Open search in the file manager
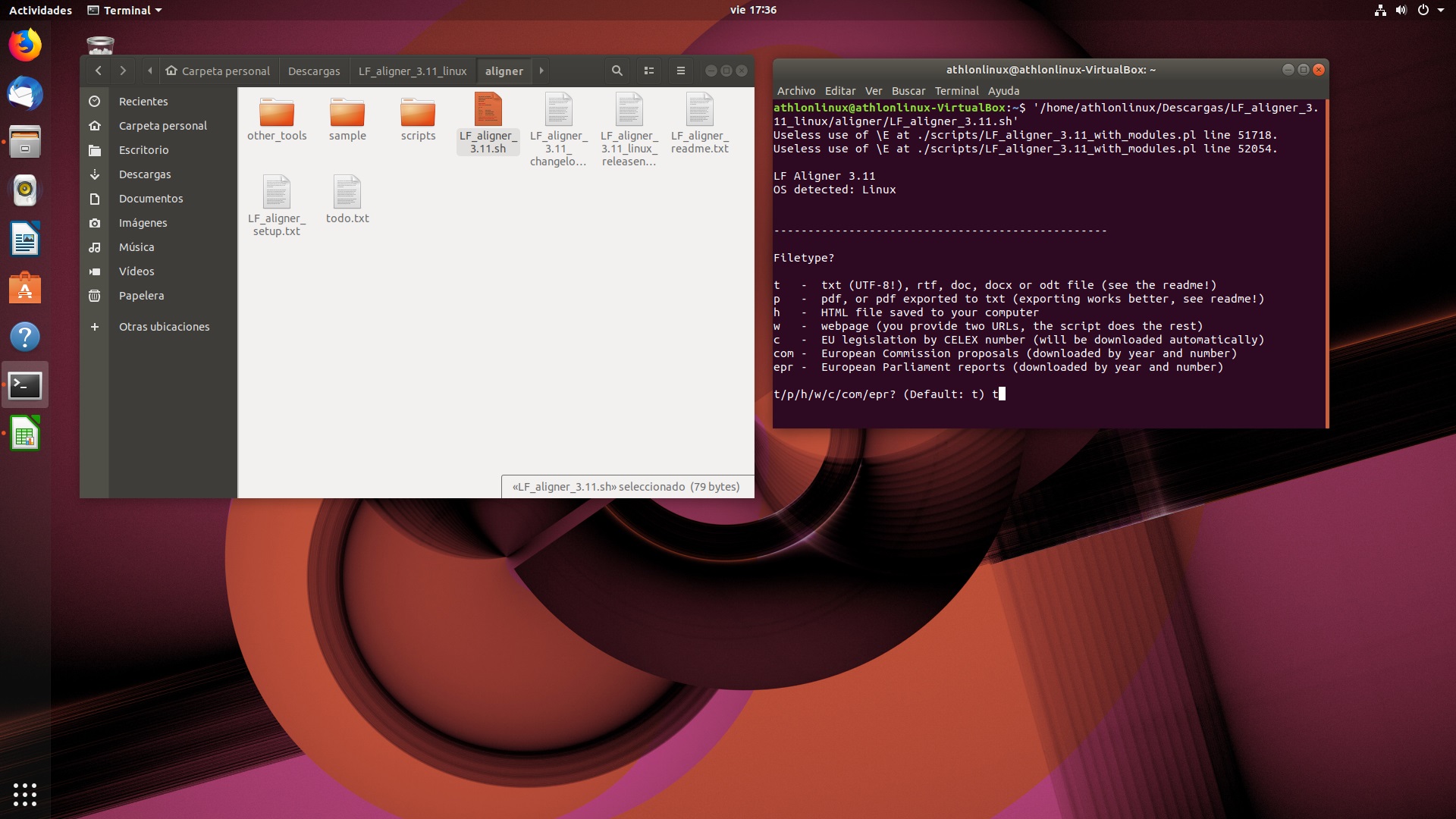This screenshot has width=1456, height=819. [617, 70]
